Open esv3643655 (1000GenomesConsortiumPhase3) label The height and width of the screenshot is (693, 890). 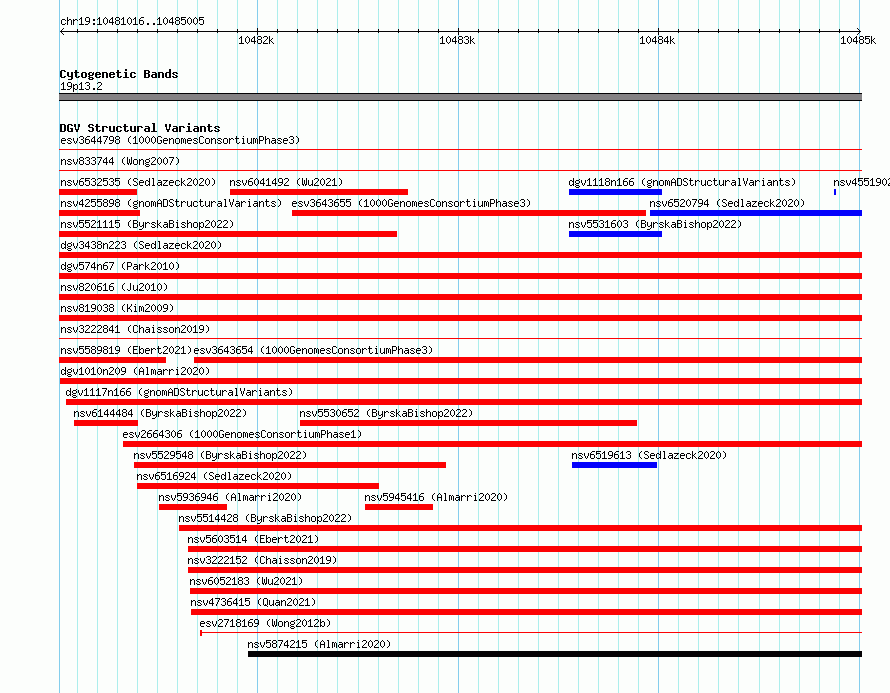[411, 203]
